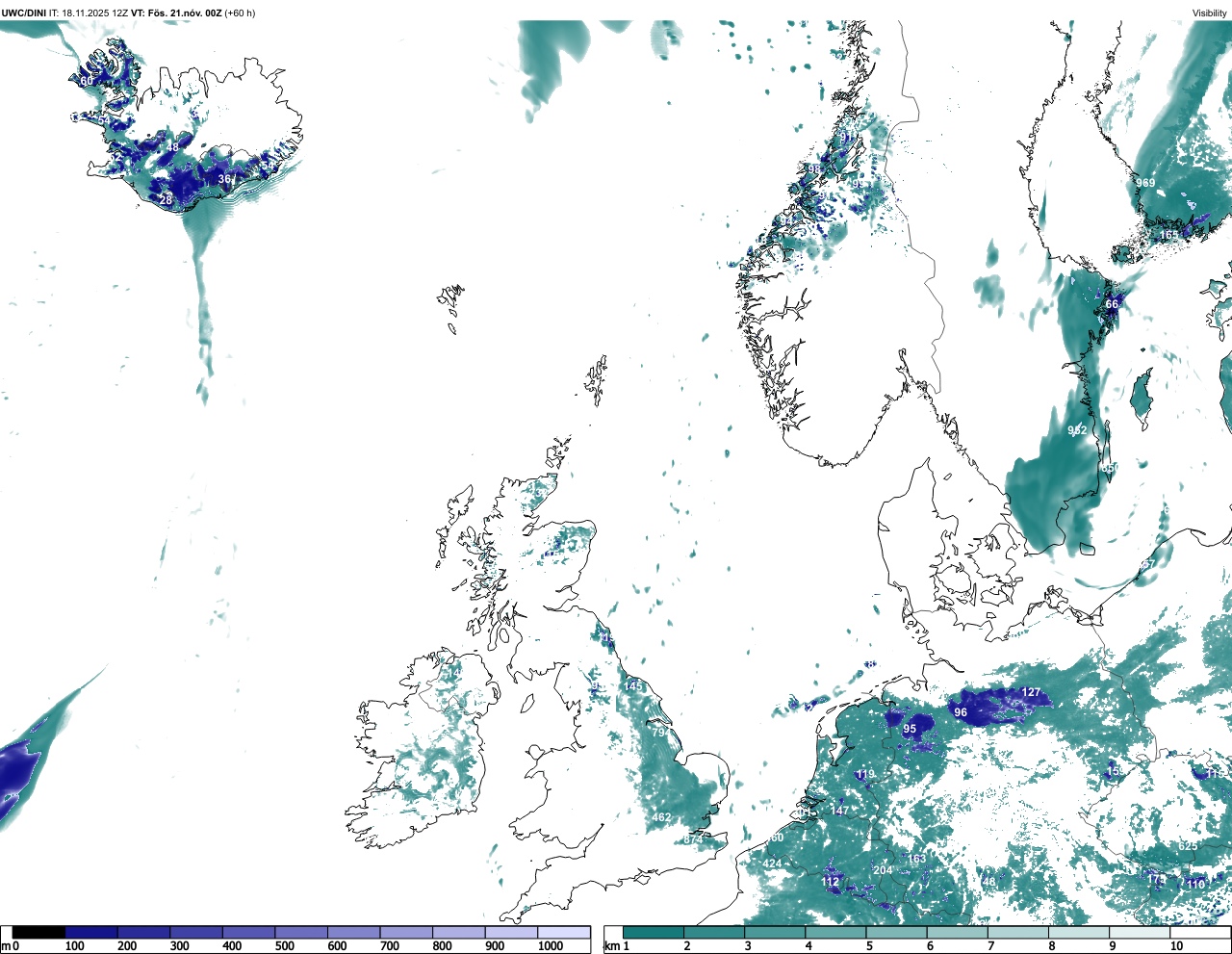Click the "625" value near bottom right
The width and height of the screenshot is (1232, 954).
(1189, 846)
